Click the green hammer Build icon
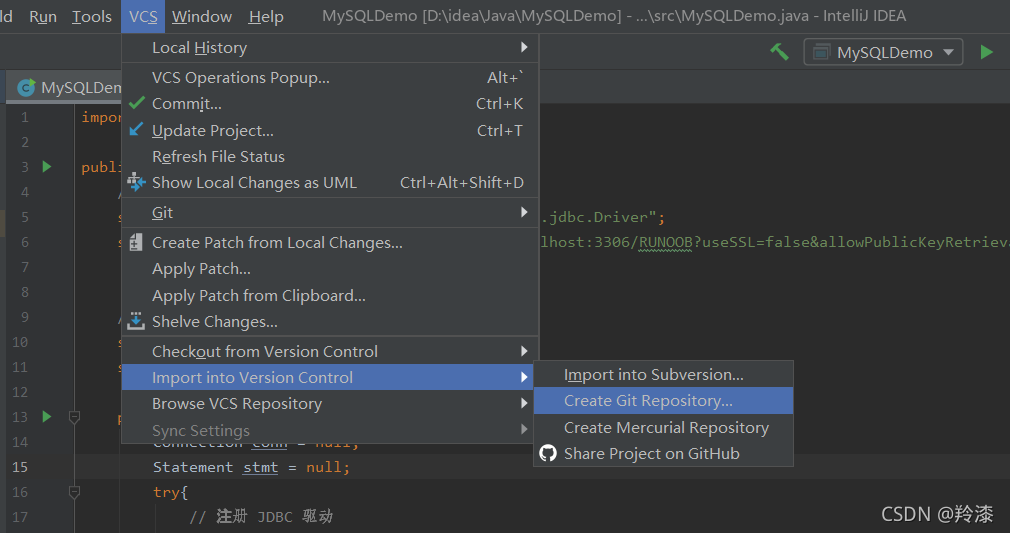 click(x=779, y=52)
